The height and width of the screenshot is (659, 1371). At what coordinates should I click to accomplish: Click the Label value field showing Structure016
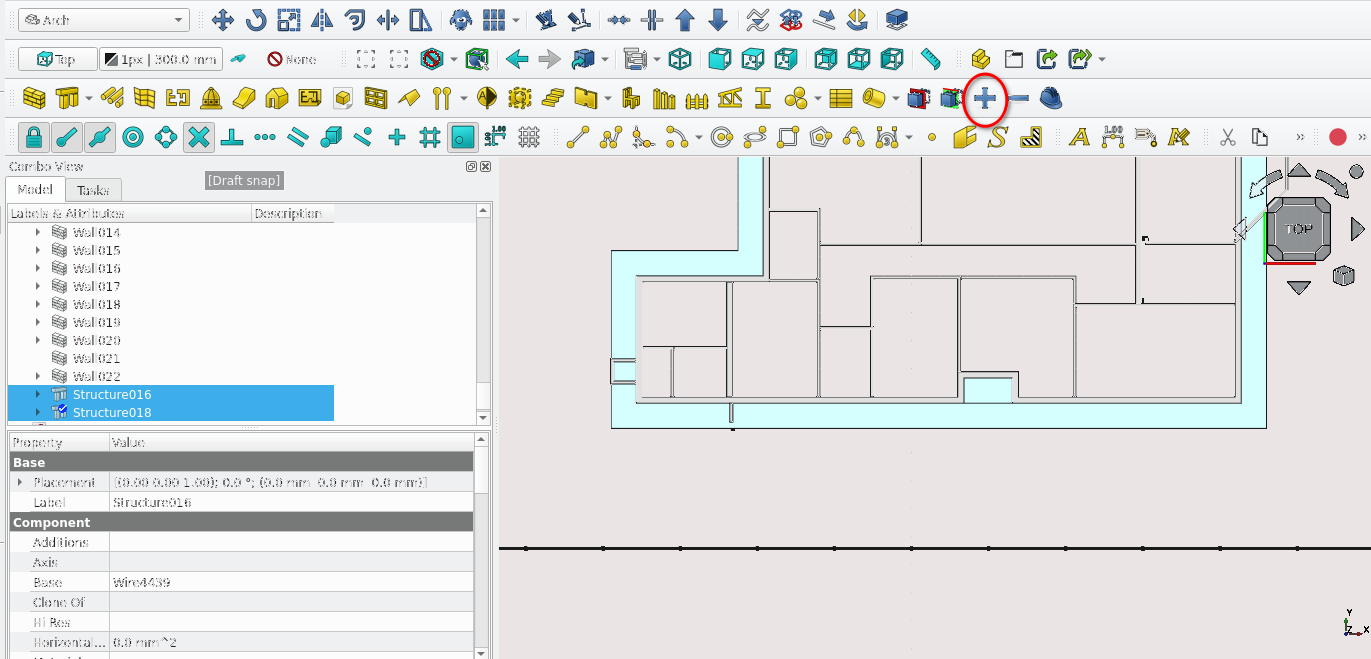[x=290, y=502]
